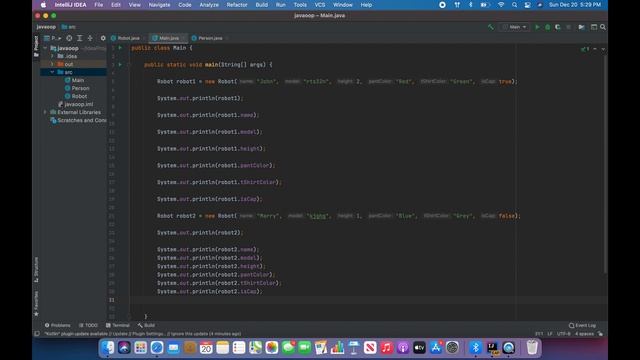Screen dimensions: 640x360
Task: Switch to the Person.java tab
Action: point(210,38)
